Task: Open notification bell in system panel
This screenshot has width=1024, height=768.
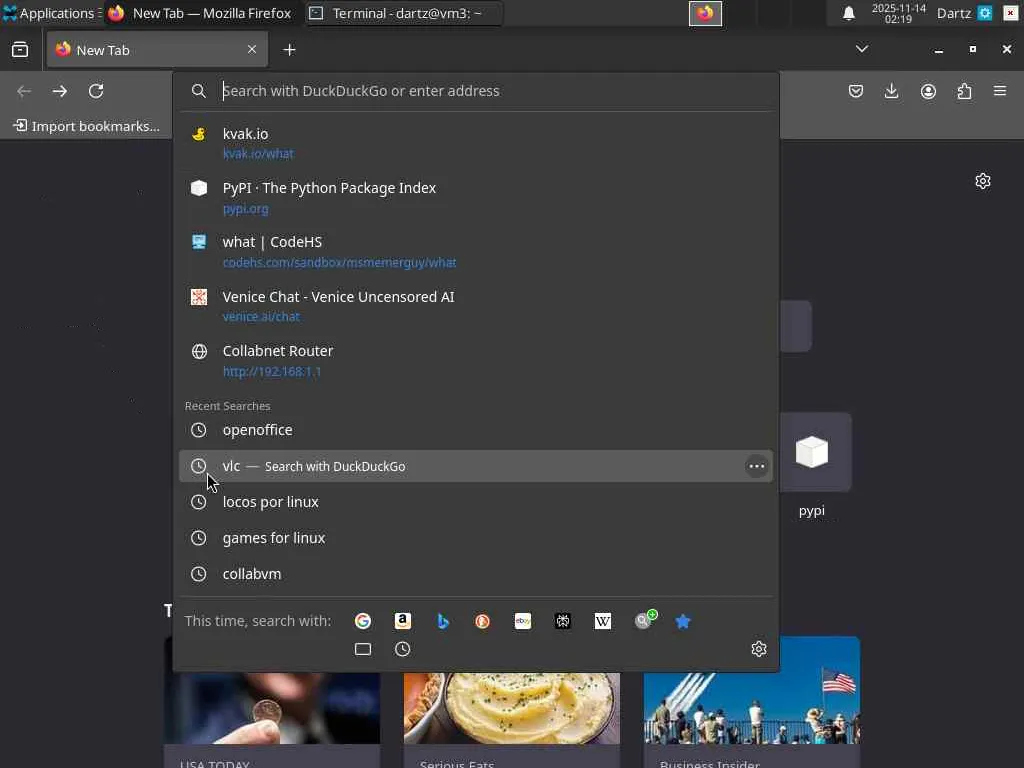Action: click(848, 13)
